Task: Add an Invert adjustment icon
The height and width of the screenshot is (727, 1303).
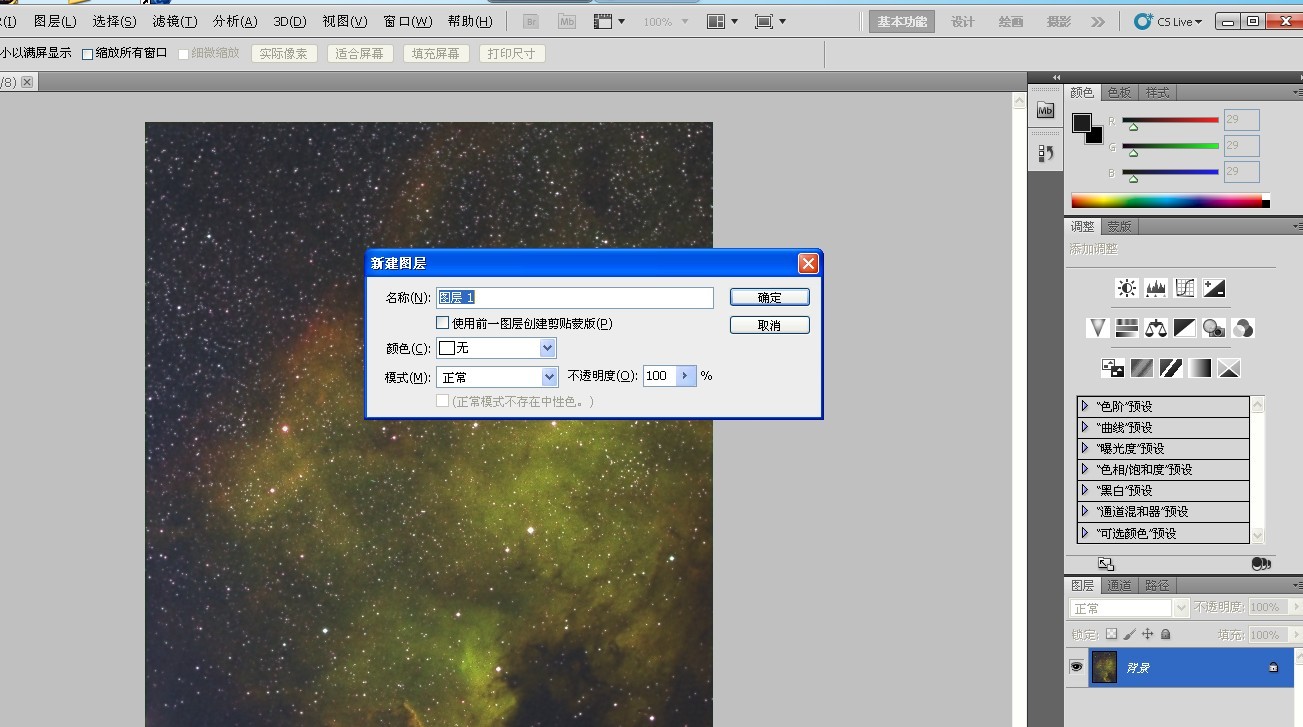Action: click(x=1112, y=368)
